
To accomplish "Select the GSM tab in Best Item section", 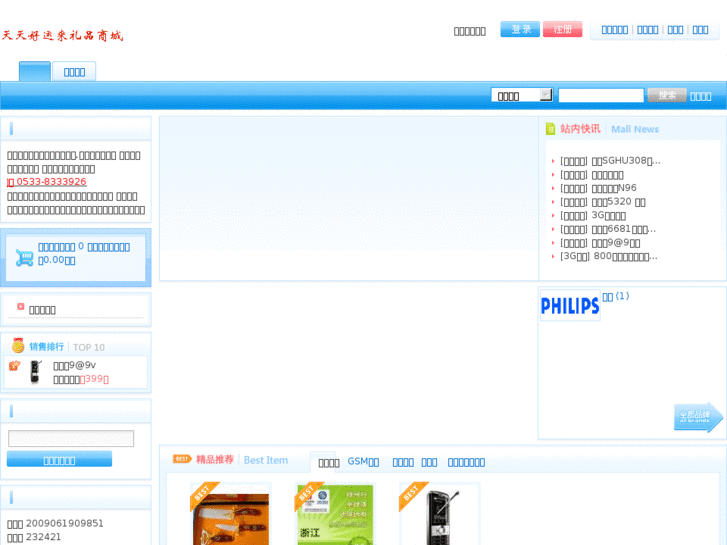I will click(363, 462).
